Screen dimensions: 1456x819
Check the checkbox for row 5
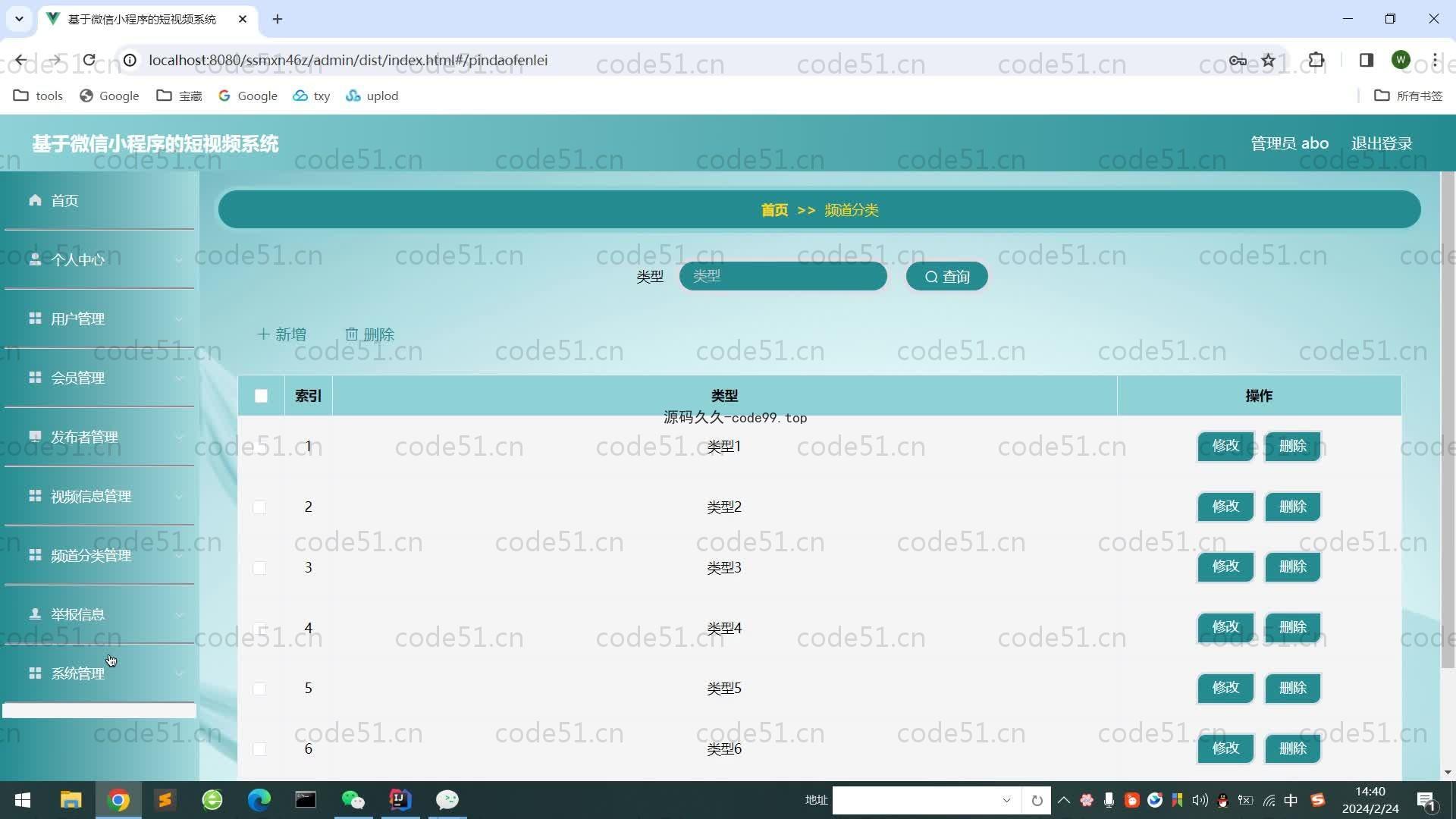pyautogui.click(x=259, y=689)
